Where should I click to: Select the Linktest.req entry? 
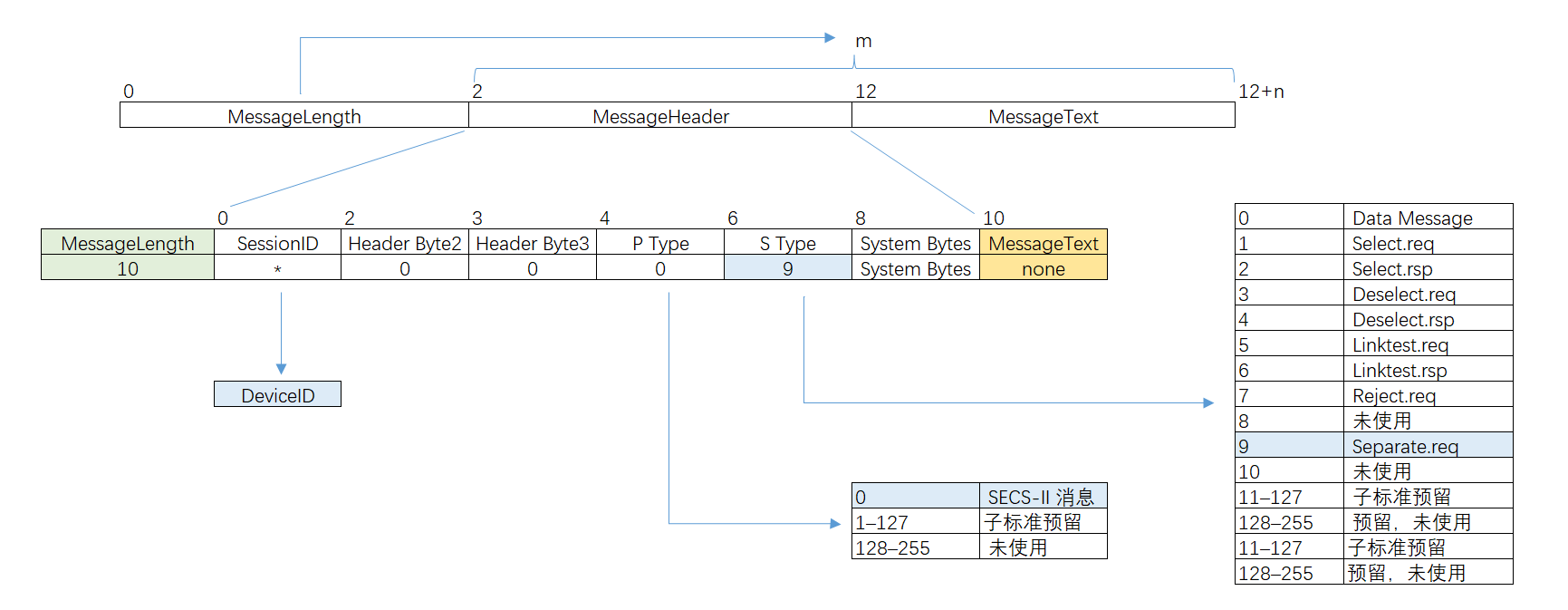coord(1400,344)
